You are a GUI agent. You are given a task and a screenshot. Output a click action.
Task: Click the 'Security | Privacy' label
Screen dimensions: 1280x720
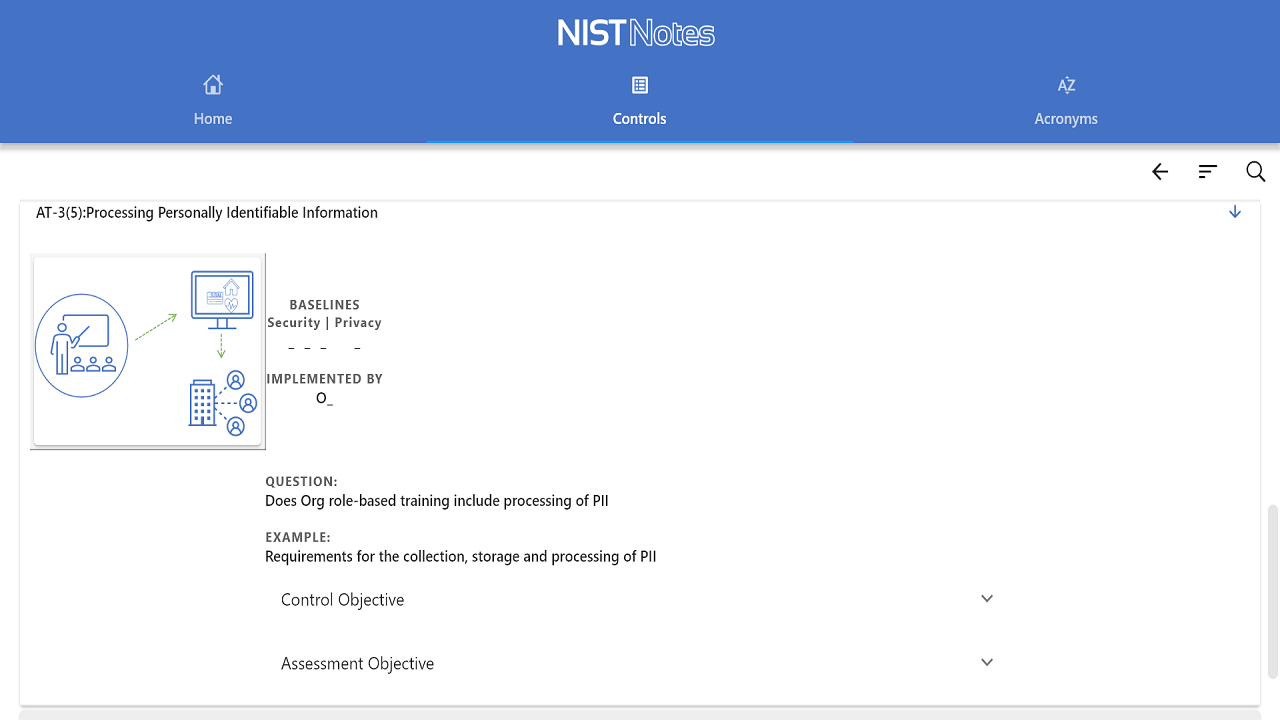[324, 323]
